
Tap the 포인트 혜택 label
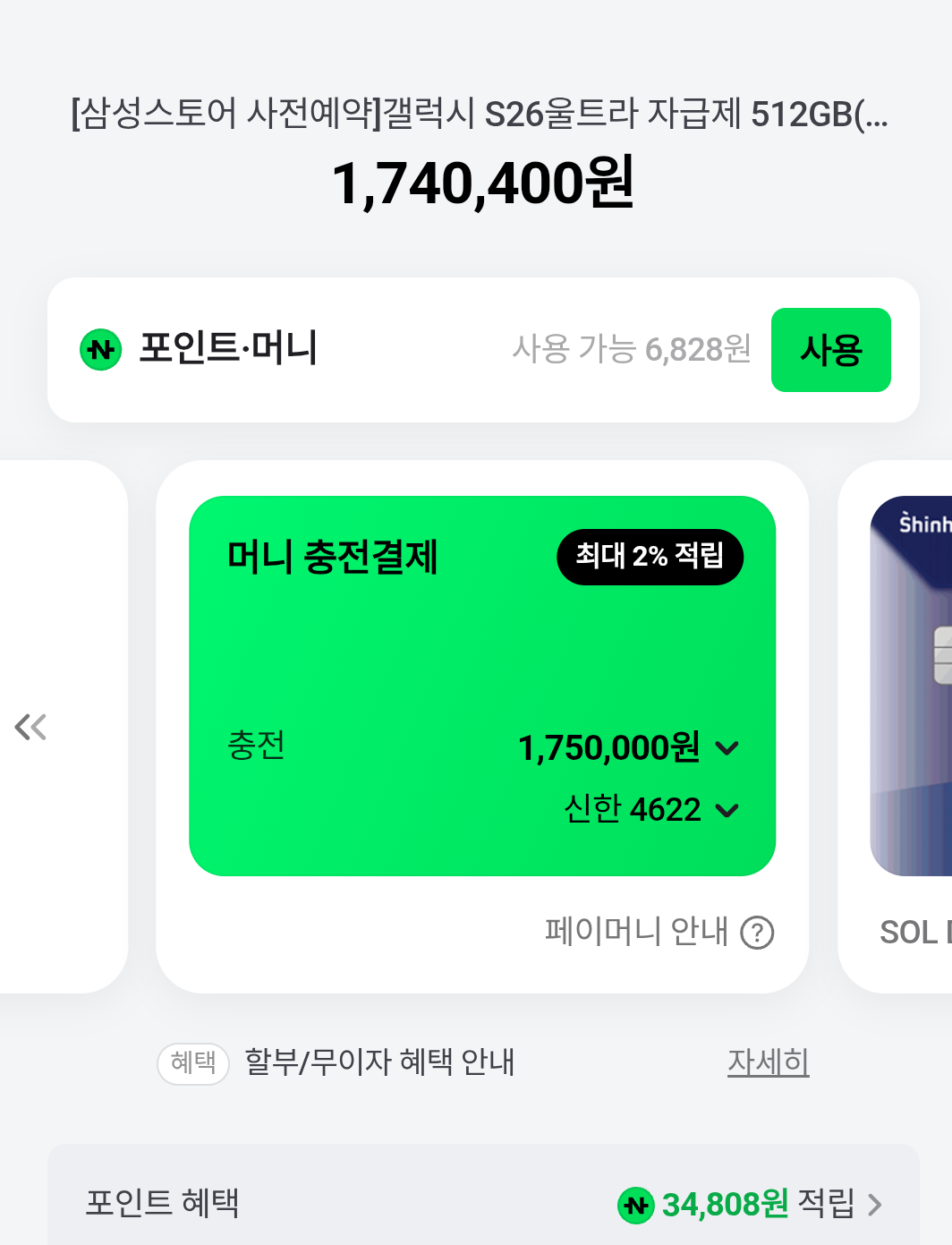[162, 1203]
